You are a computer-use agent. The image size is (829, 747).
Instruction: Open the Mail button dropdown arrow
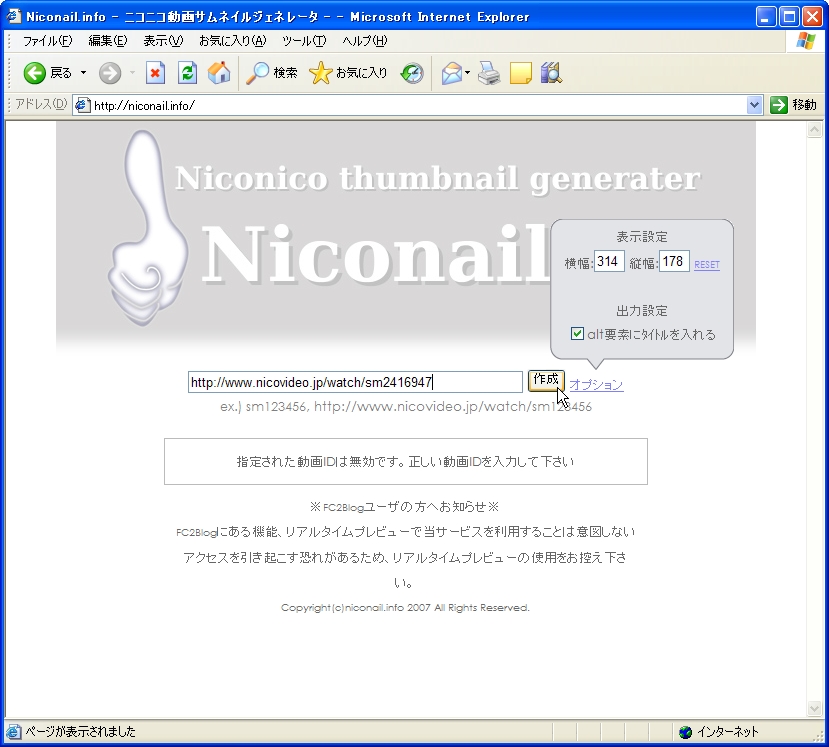coord(467,73)
